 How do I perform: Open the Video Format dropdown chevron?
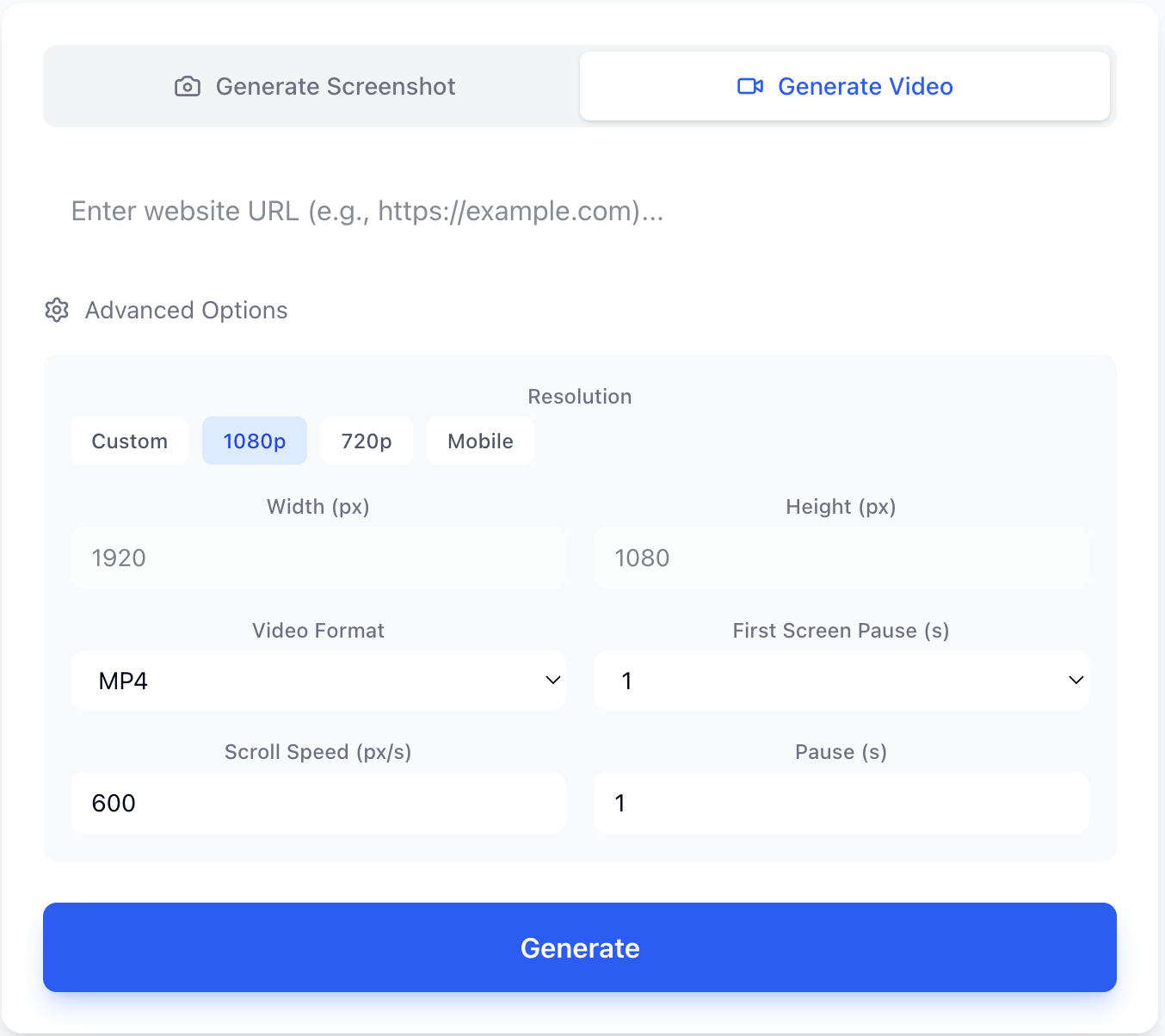pyautogui.click(x=553, y=680)
